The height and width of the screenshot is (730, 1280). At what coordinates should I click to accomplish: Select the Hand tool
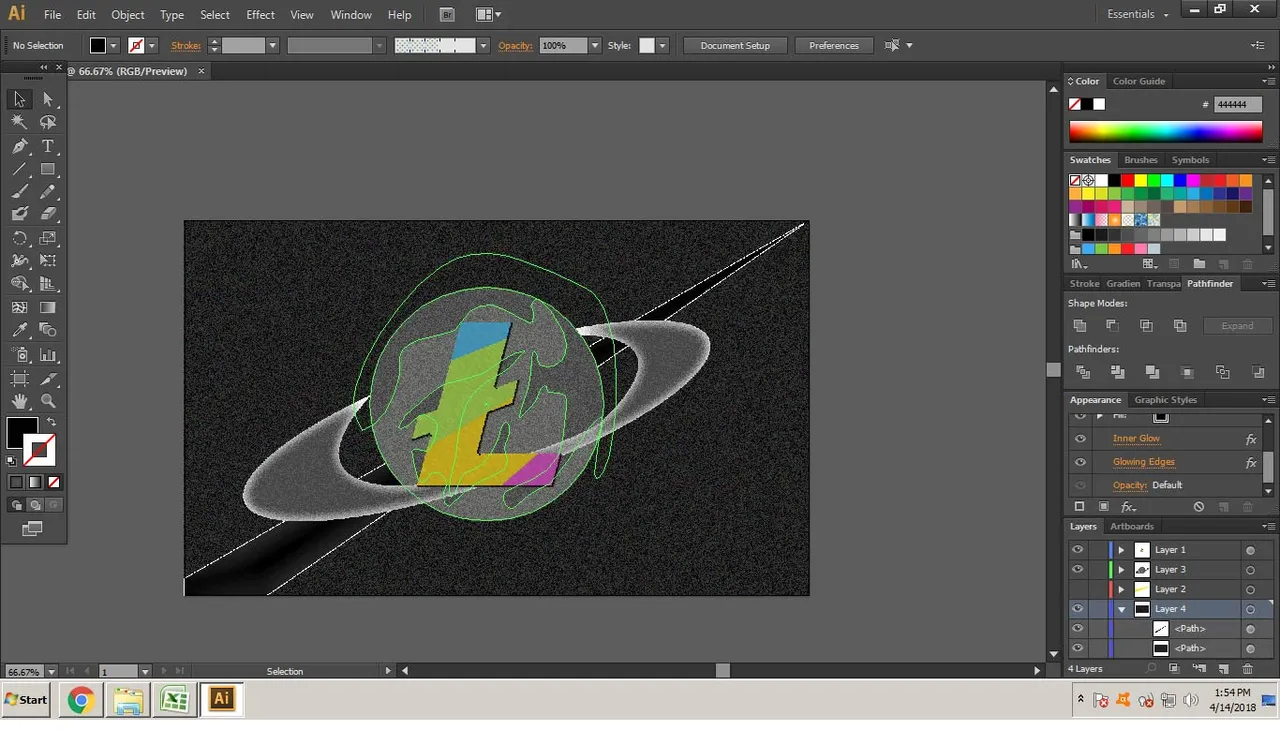click(19, 402)
